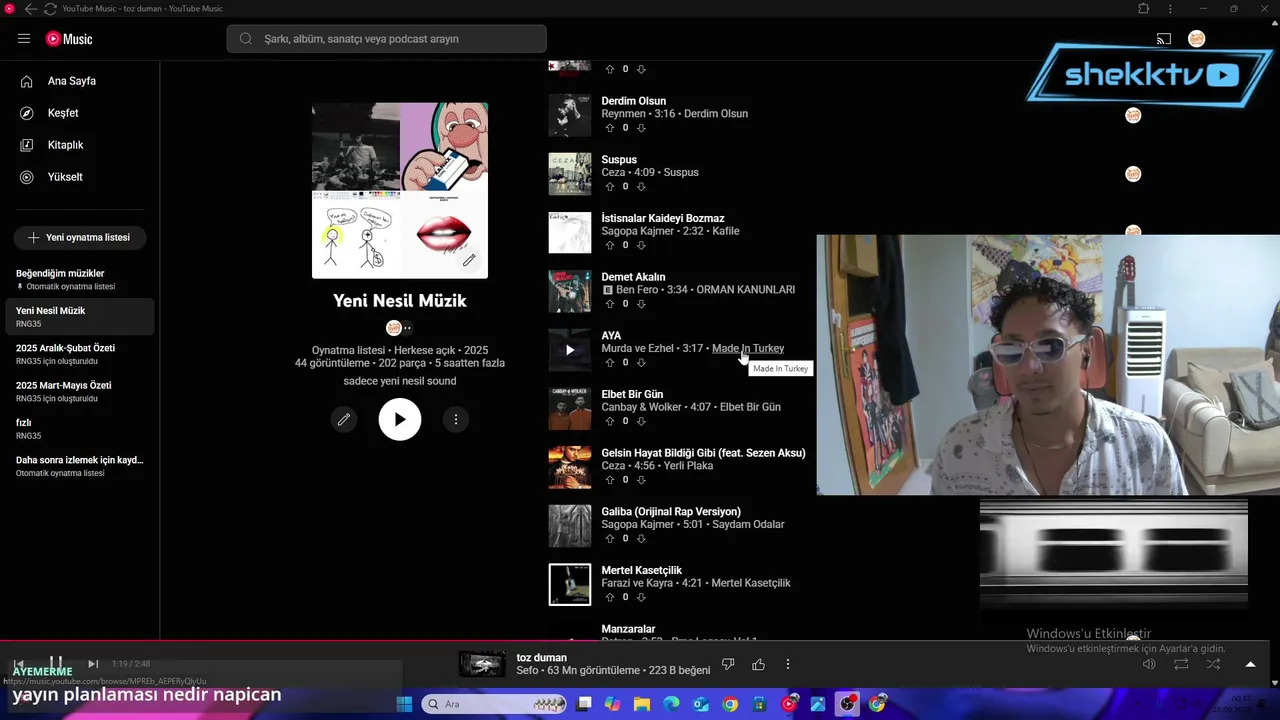Toggle downvote on Elbet Bir Gün
The width and height of the screenshot is (1280, 720).
click(x=641, y=421)
